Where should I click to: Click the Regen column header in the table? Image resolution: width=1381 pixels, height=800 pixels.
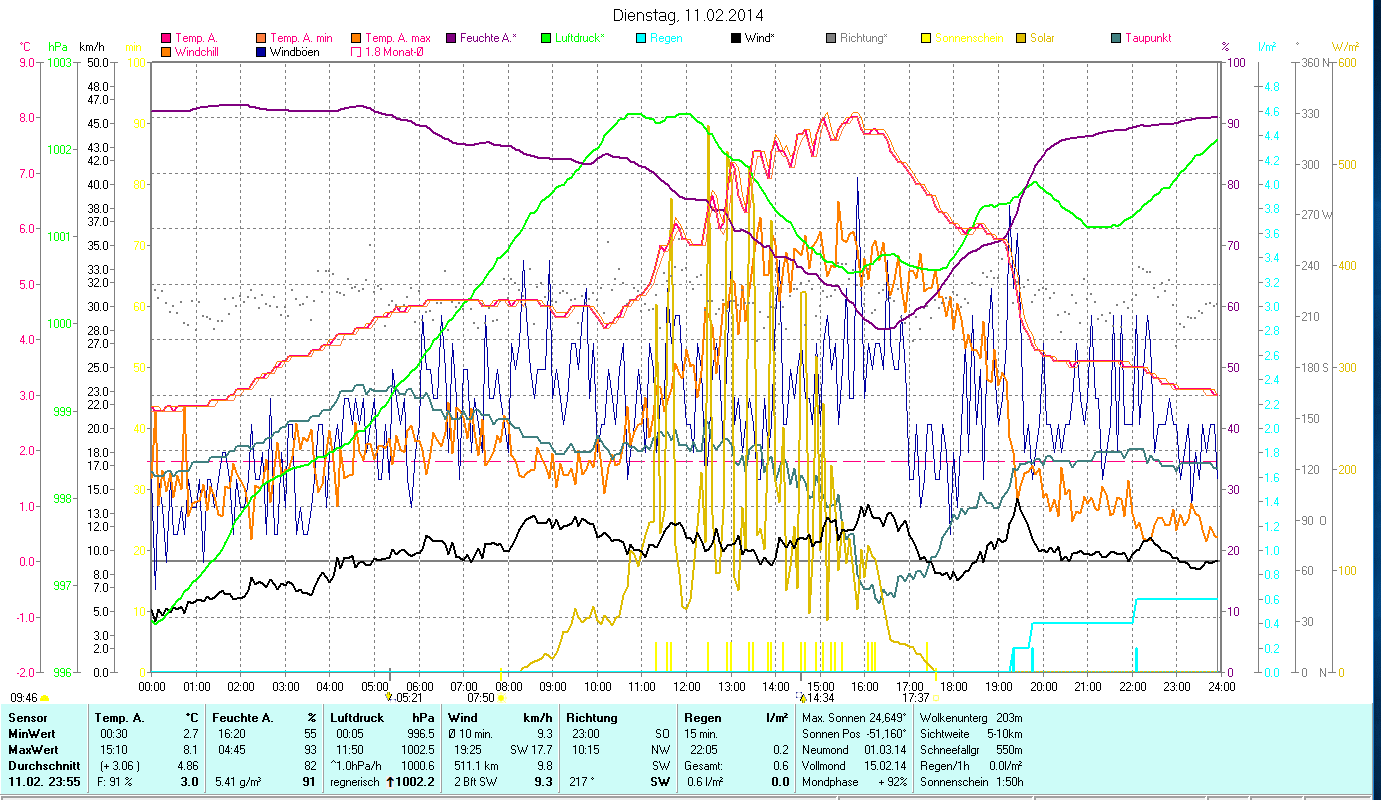pos(702,718)
